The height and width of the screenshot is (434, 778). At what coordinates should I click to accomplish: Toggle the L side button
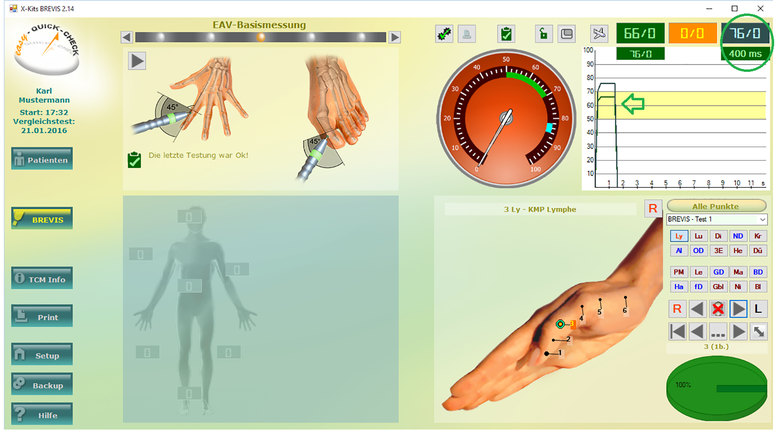pos(759,309)
